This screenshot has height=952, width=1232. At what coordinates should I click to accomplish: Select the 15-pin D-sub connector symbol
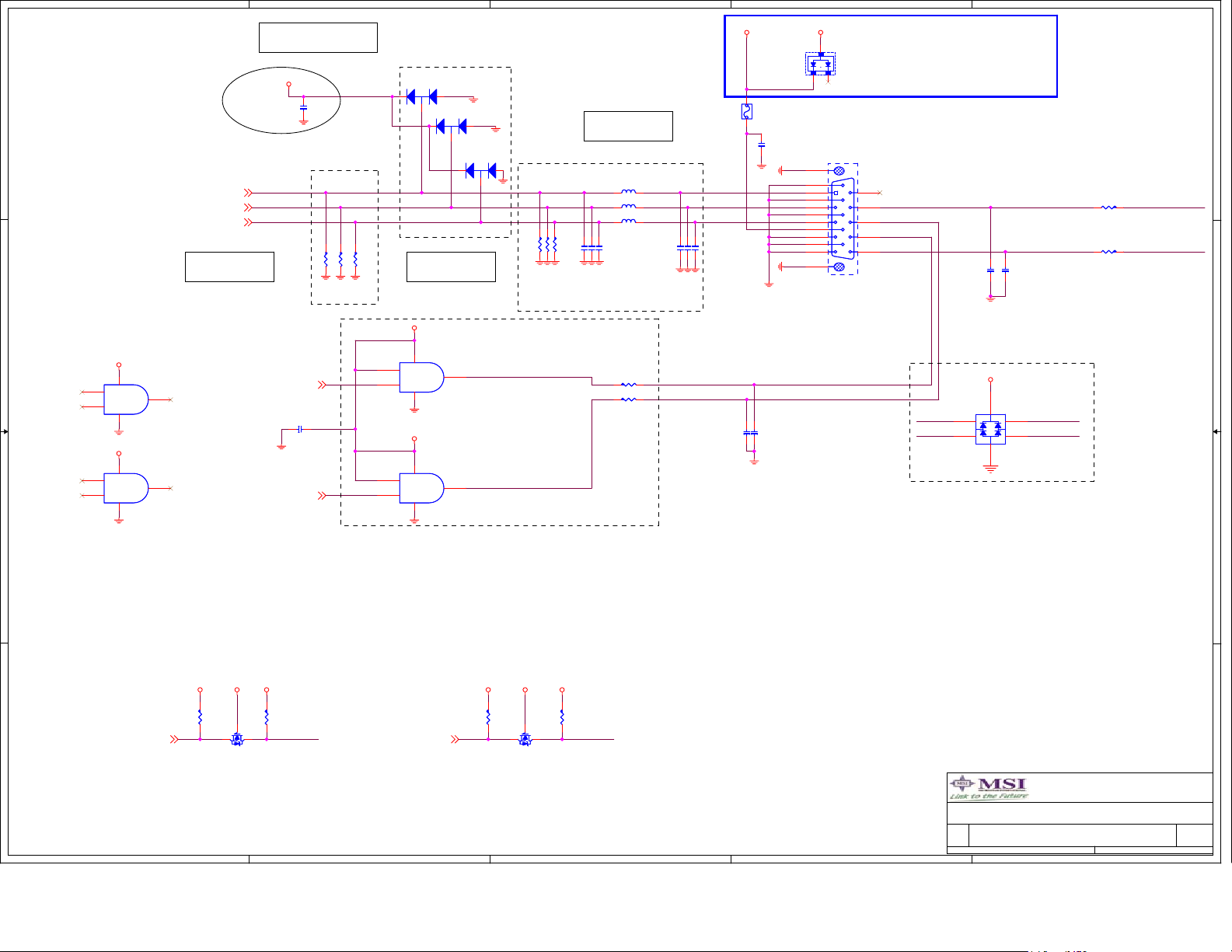[843, 218]
